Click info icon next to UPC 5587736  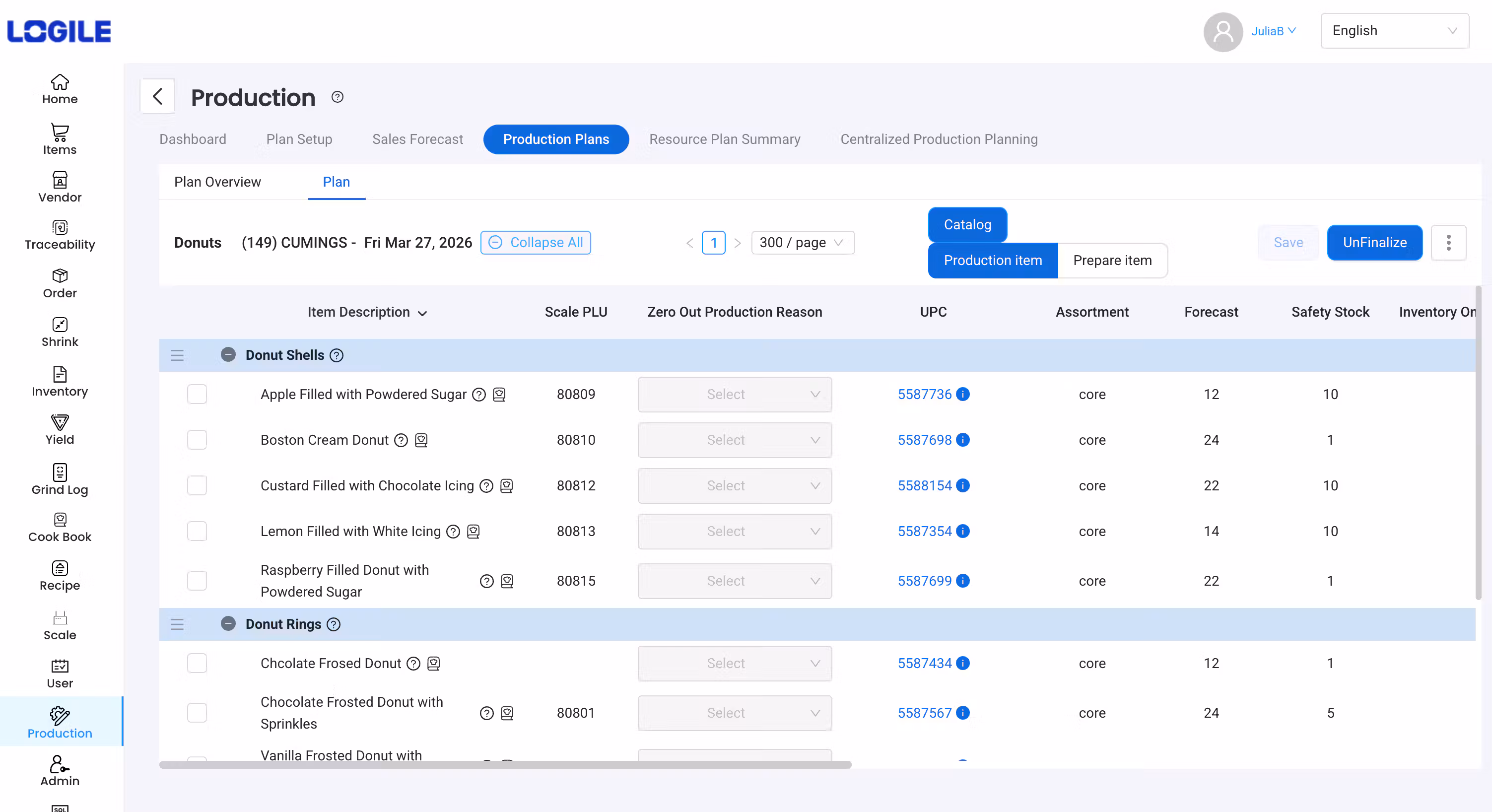pyautogui.click(x=962, y=394)
